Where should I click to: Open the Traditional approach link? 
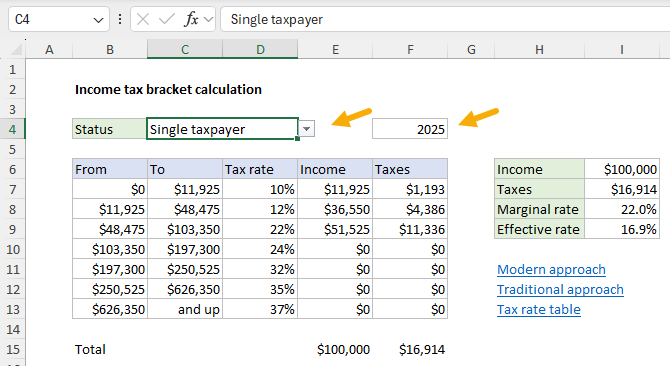[x=560, y=290]
